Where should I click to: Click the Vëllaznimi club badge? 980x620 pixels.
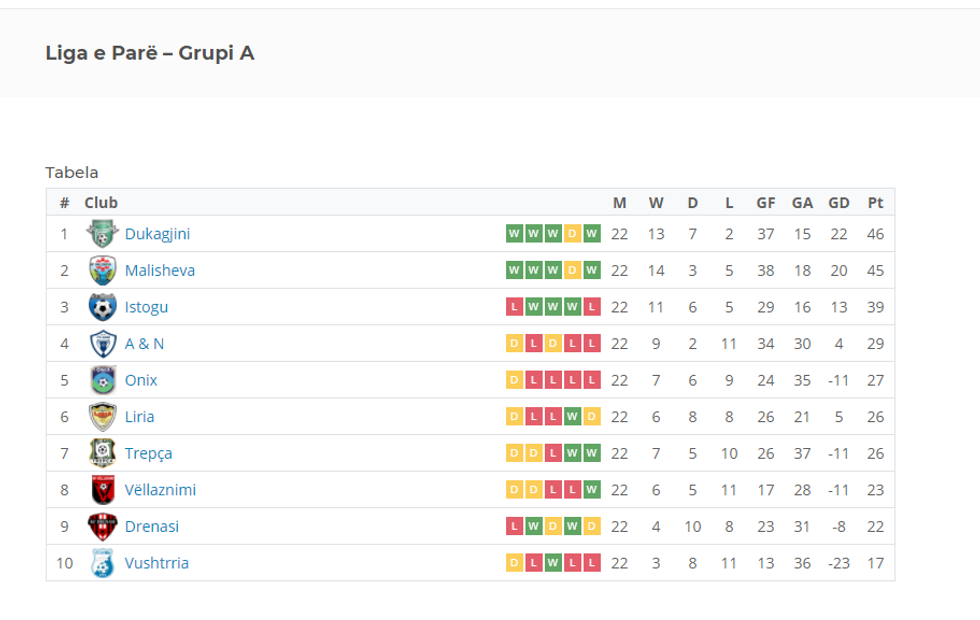tap(102, 490)
